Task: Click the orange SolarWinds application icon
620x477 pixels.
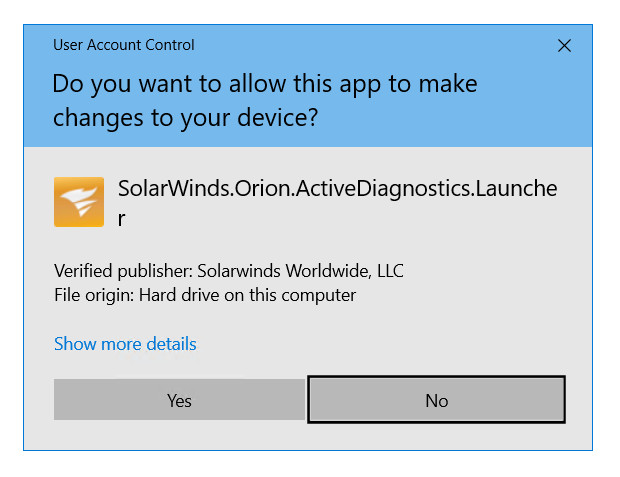Action: [x=79, y=202]
